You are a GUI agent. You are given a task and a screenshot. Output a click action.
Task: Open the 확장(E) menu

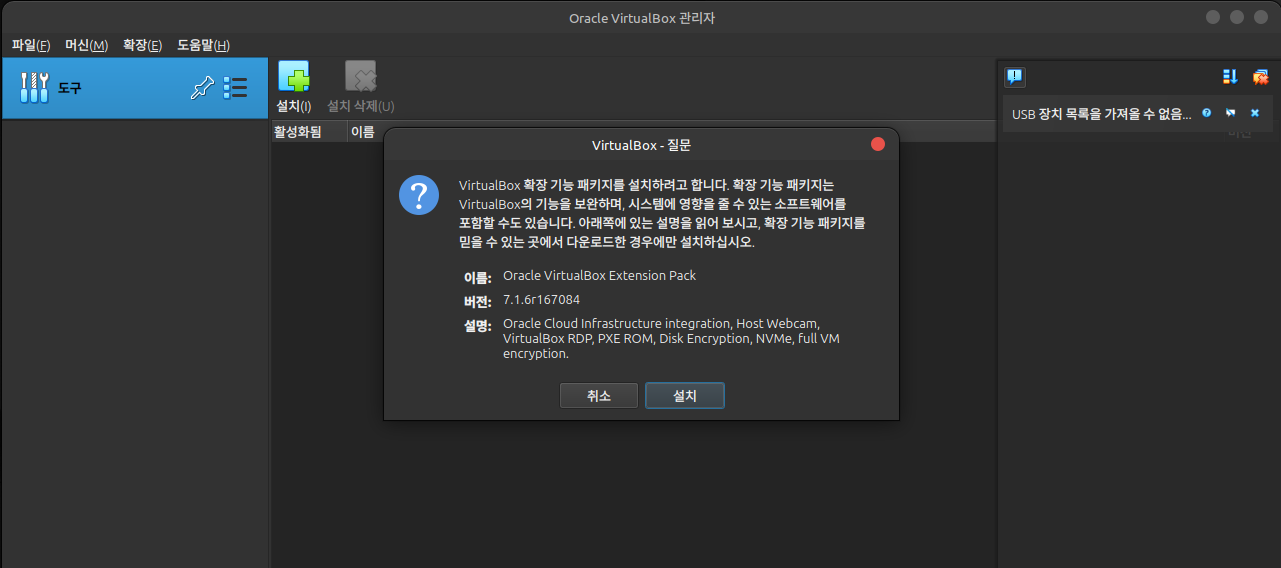[142, 45]
